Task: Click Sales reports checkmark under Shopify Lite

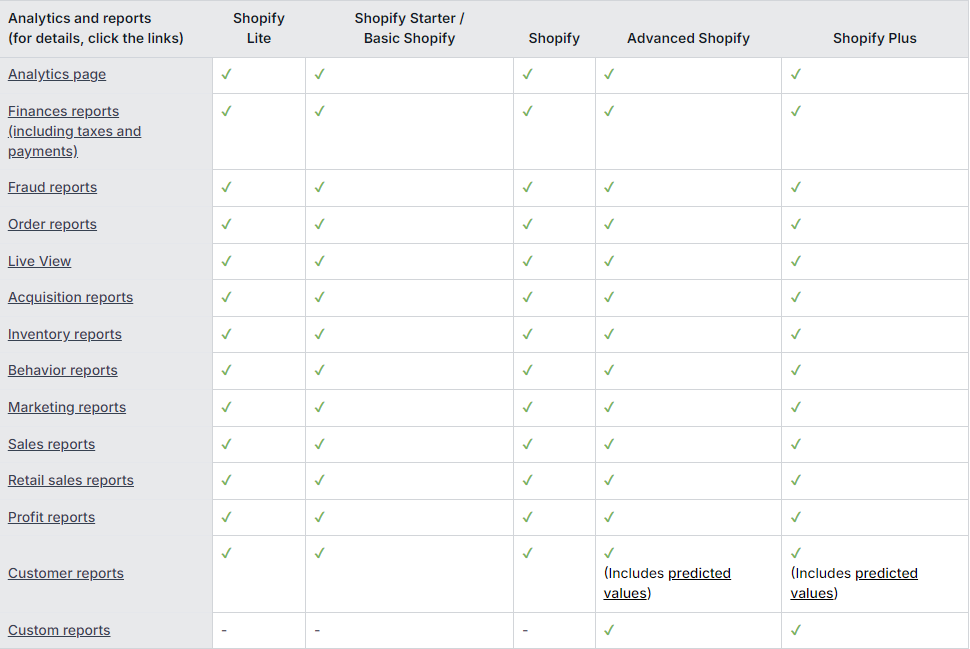Action: tap(226, 444)
